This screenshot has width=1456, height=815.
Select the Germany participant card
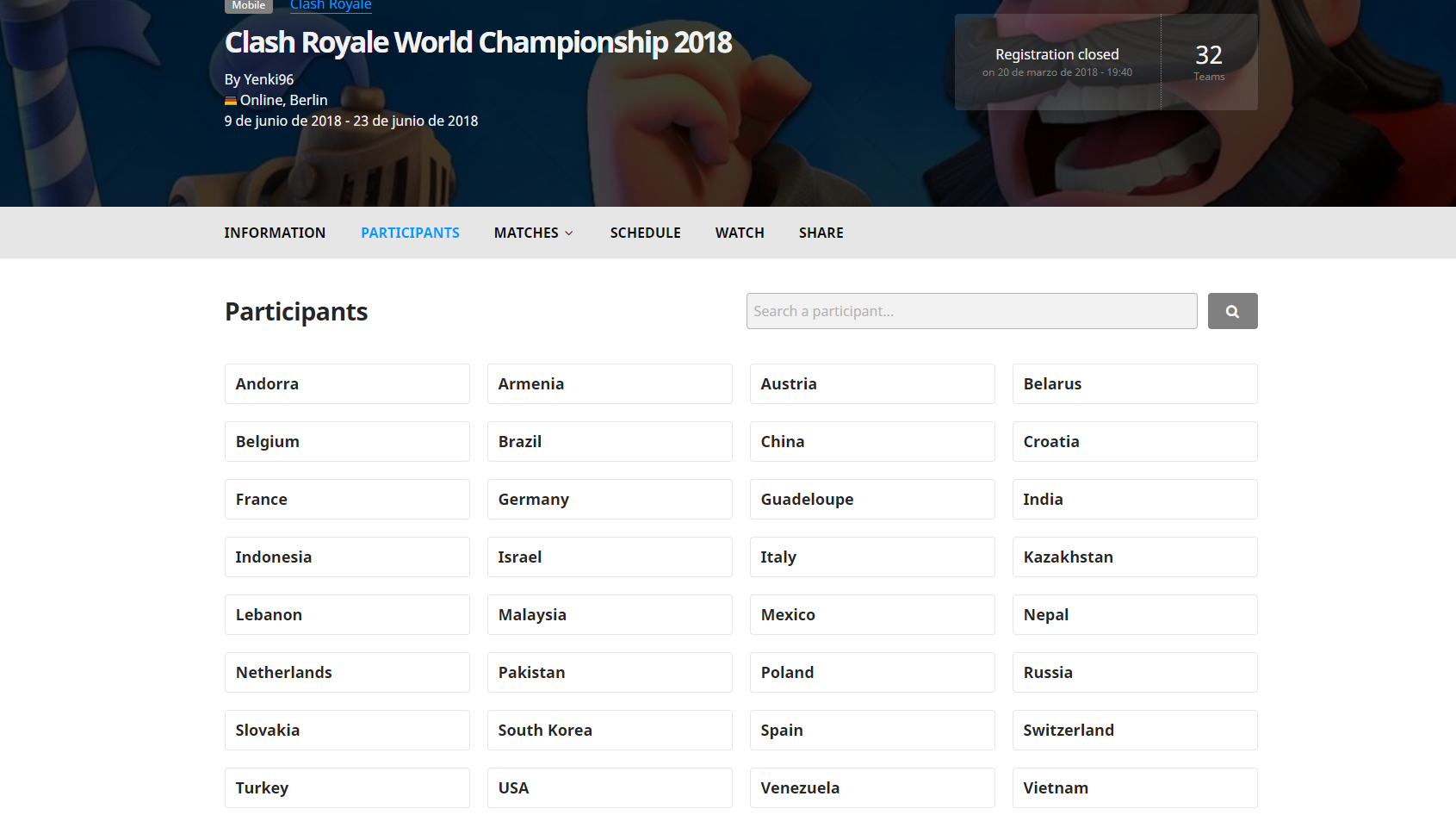610,500
